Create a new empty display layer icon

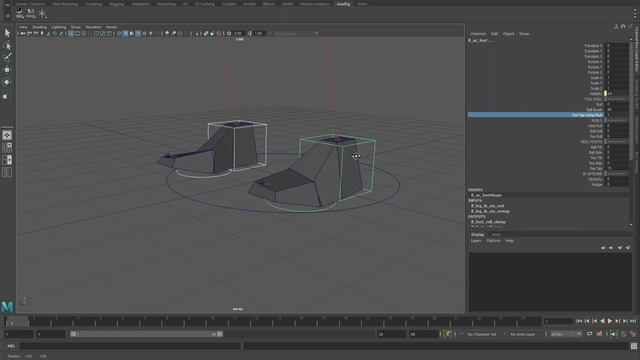[x=620, y=247]
